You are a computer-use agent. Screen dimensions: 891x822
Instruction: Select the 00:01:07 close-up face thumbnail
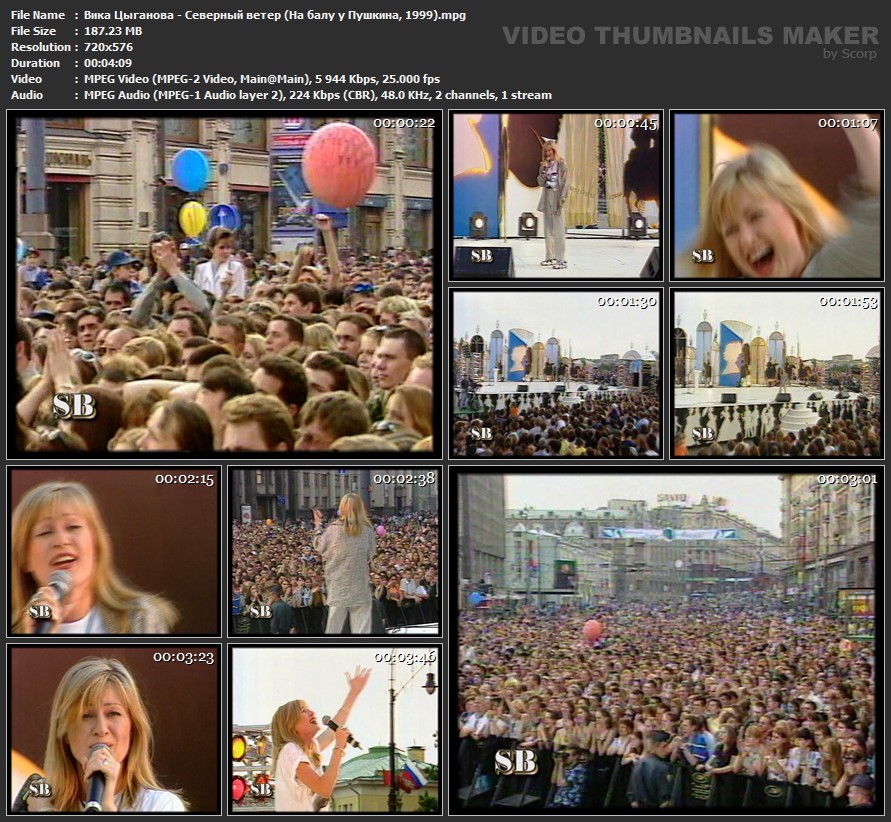click(x=776, y=195)
